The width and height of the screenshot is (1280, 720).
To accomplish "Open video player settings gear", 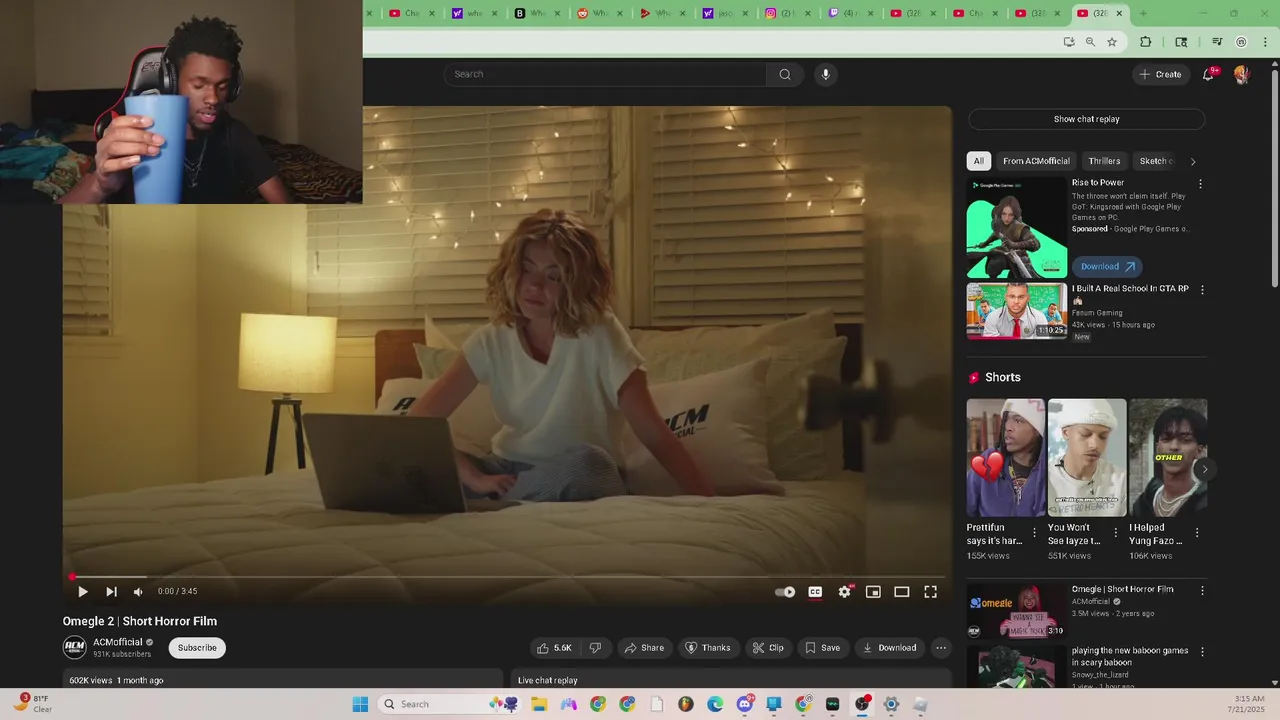I will coord(845,592).
